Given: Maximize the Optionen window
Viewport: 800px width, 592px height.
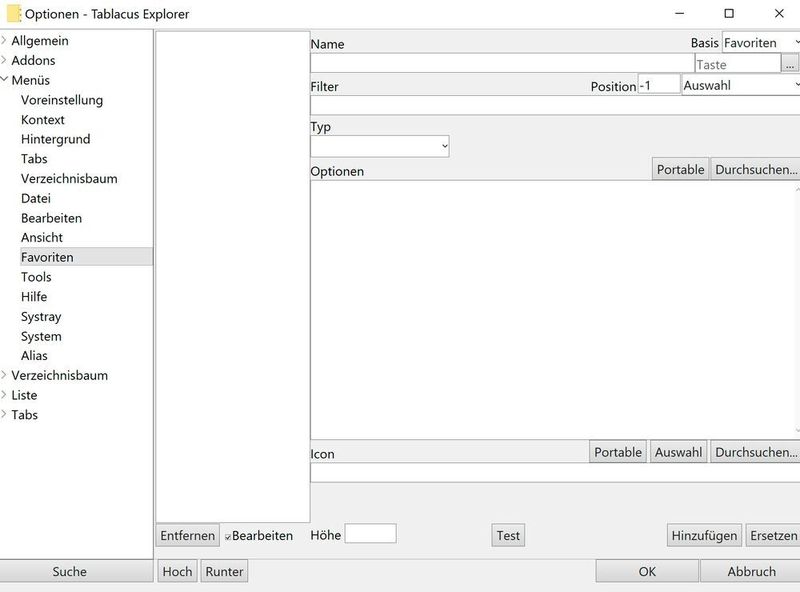Looking at the screenshot, I should [729, 13].
